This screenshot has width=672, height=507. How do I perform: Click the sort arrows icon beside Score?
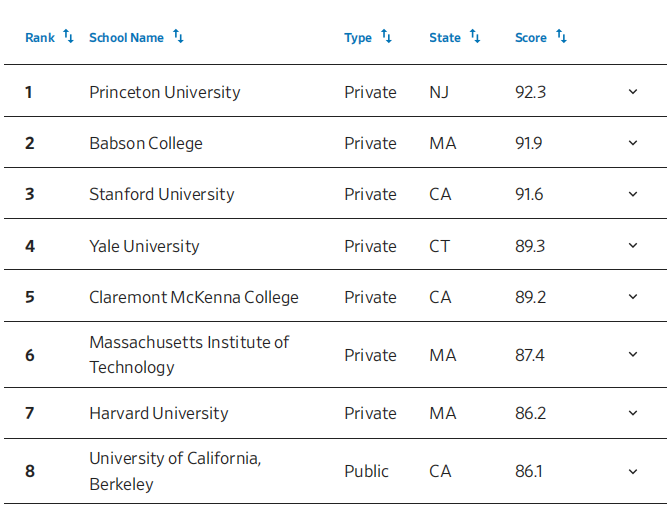pos(561,37)
